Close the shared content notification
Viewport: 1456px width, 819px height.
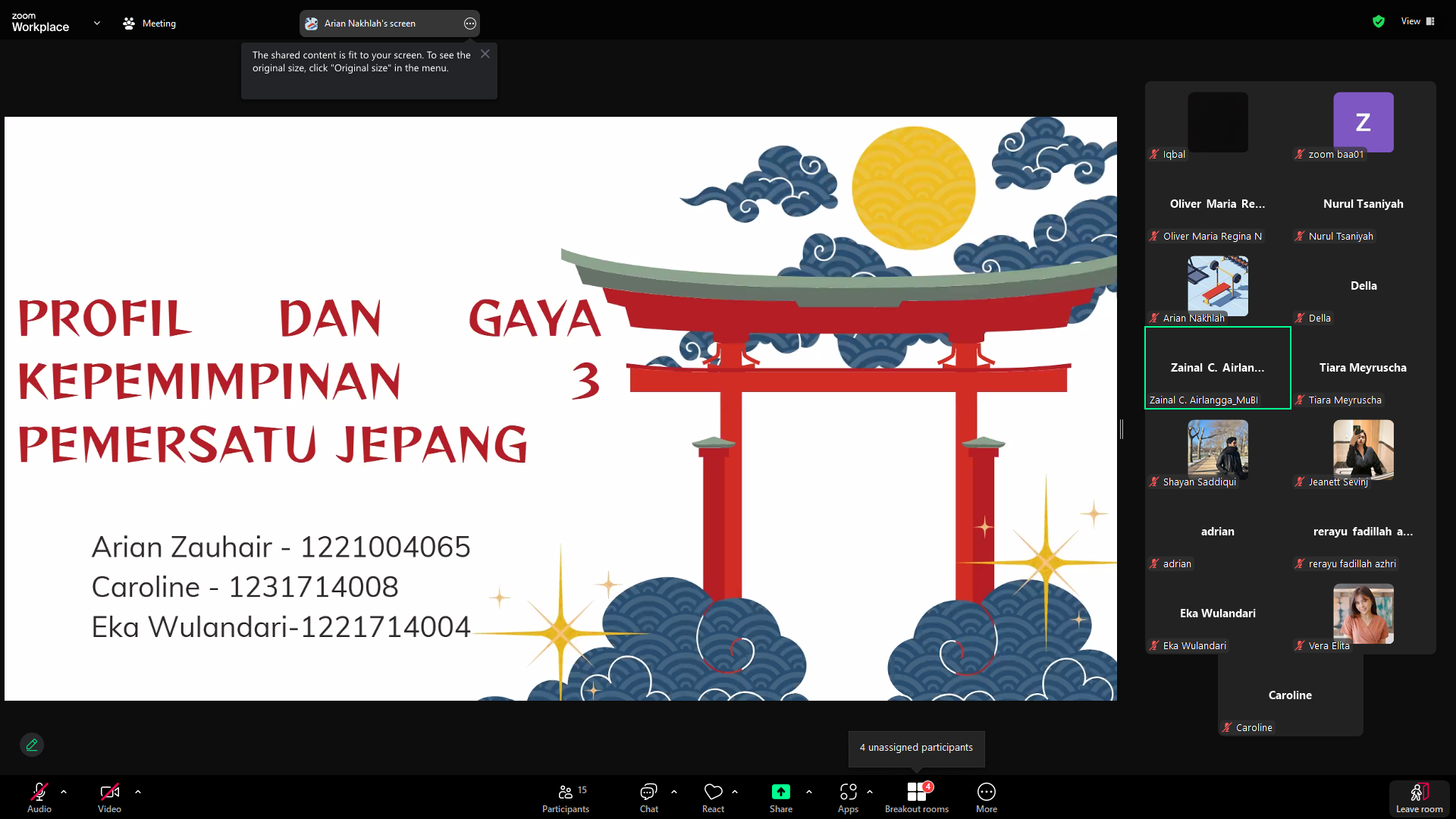click(x=485, y=54)
